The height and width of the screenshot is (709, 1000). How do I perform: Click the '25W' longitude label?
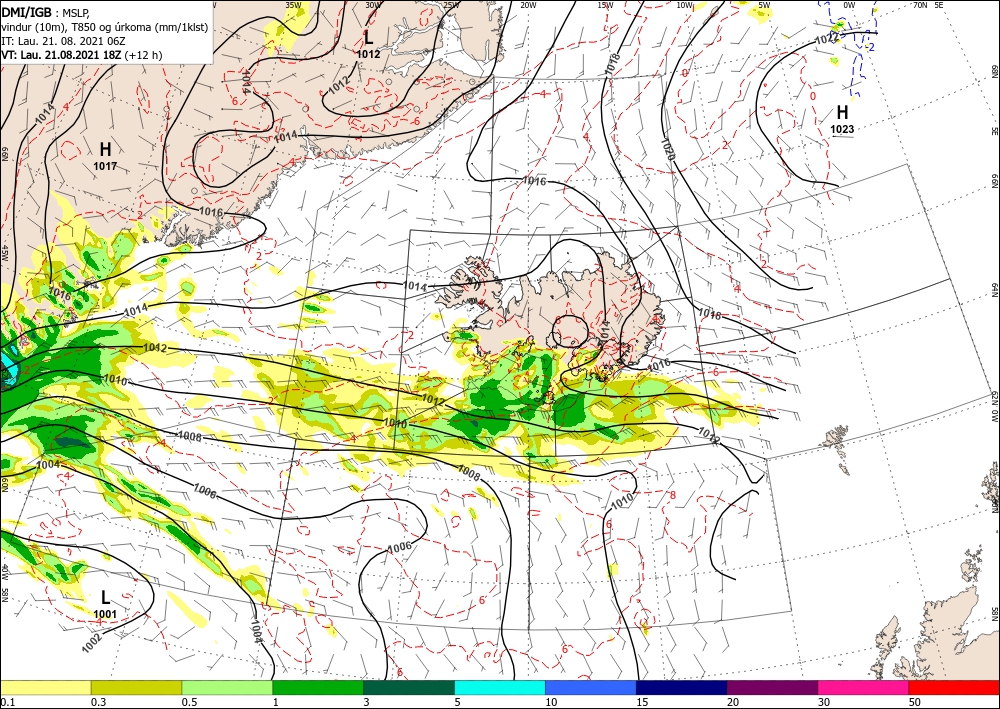451,5
